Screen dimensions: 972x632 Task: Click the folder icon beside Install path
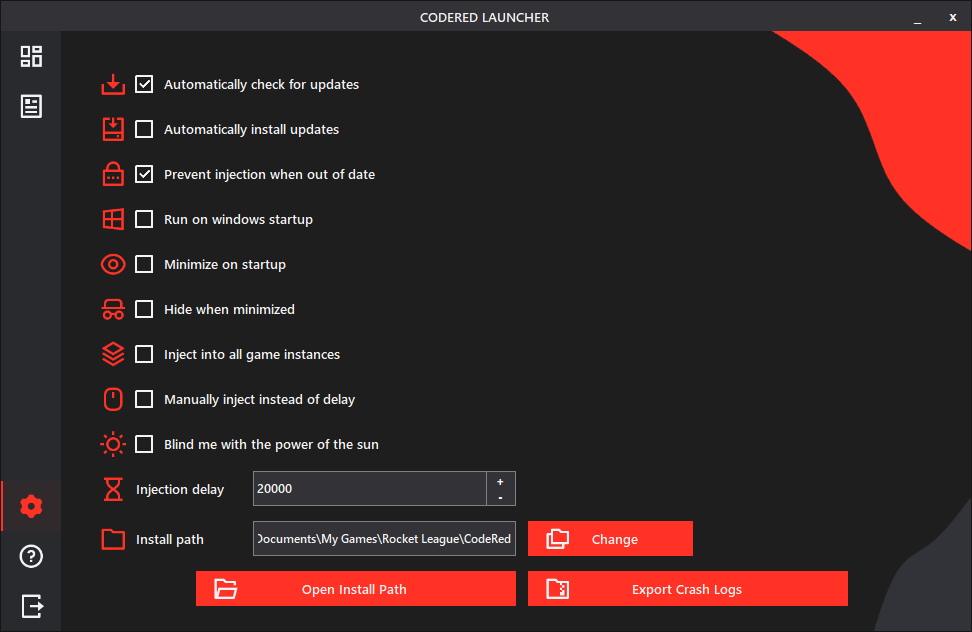(113, 539)
